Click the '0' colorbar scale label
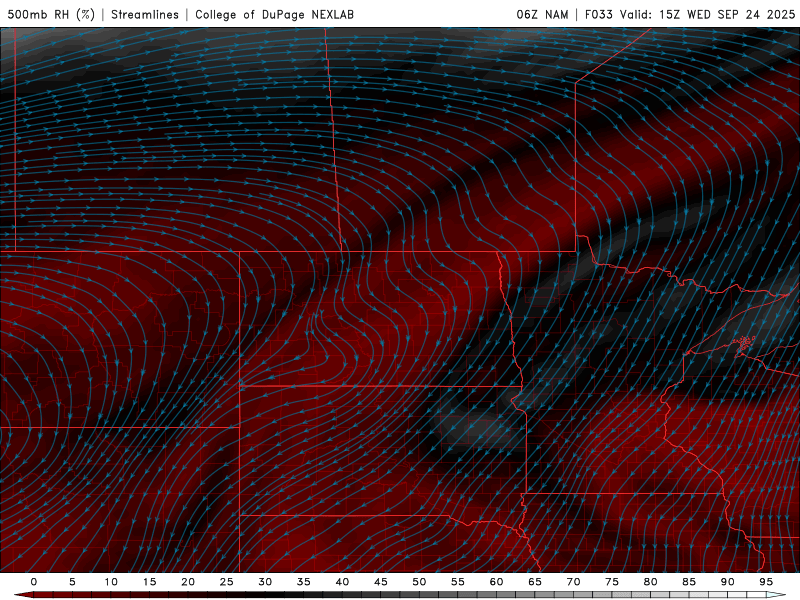The image size is (800, 600). point(34,582)
